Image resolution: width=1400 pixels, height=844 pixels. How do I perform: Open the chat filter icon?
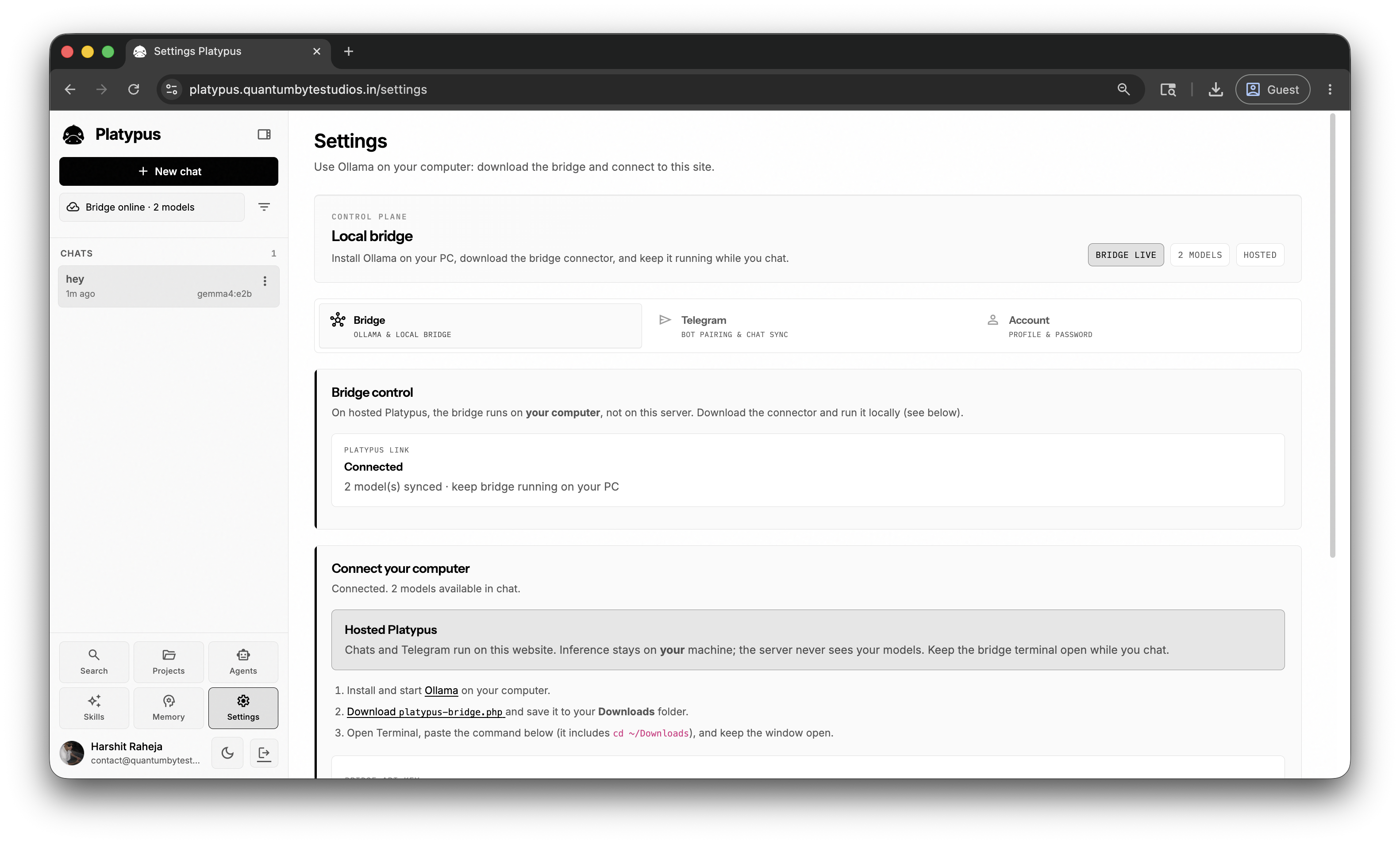tap(264, 207)
